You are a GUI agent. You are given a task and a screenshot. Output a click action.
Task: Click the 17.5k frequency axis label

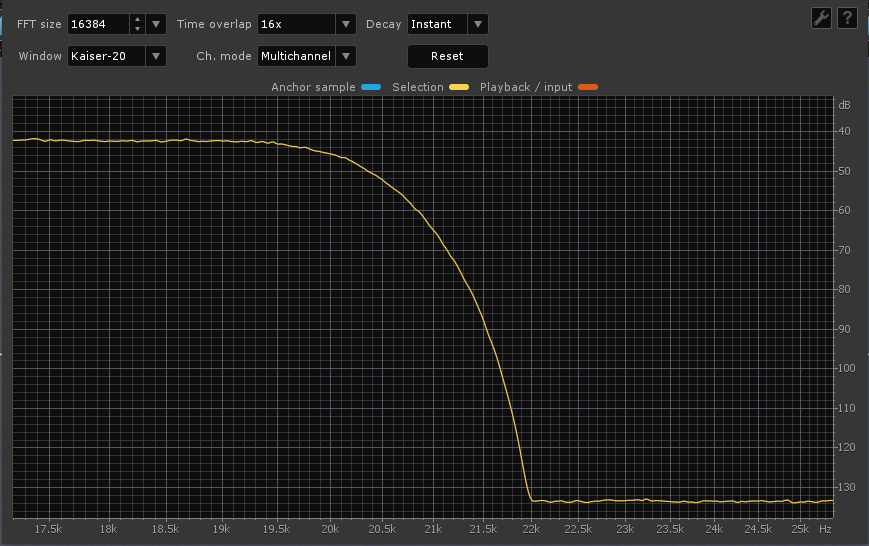coord(48,529)
